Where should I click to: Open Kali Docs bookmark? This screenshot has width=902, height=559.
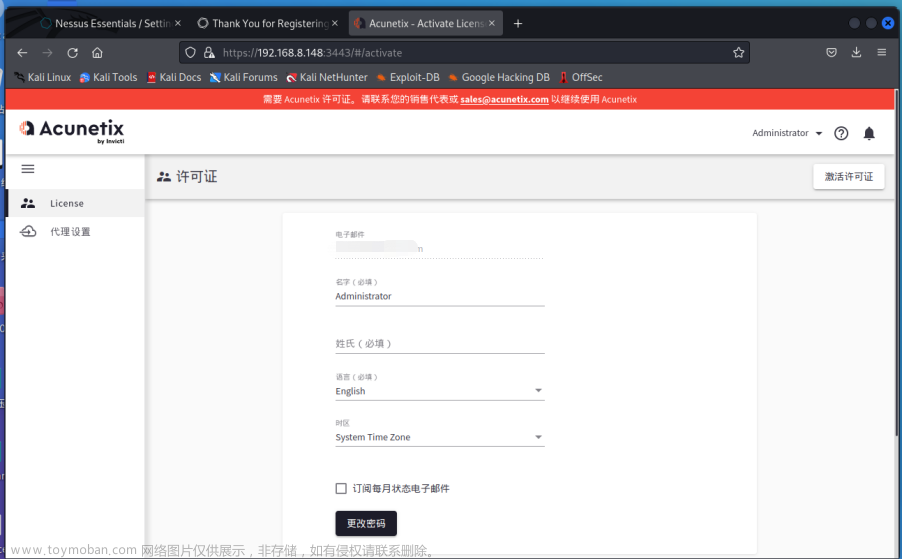[174, 77]
